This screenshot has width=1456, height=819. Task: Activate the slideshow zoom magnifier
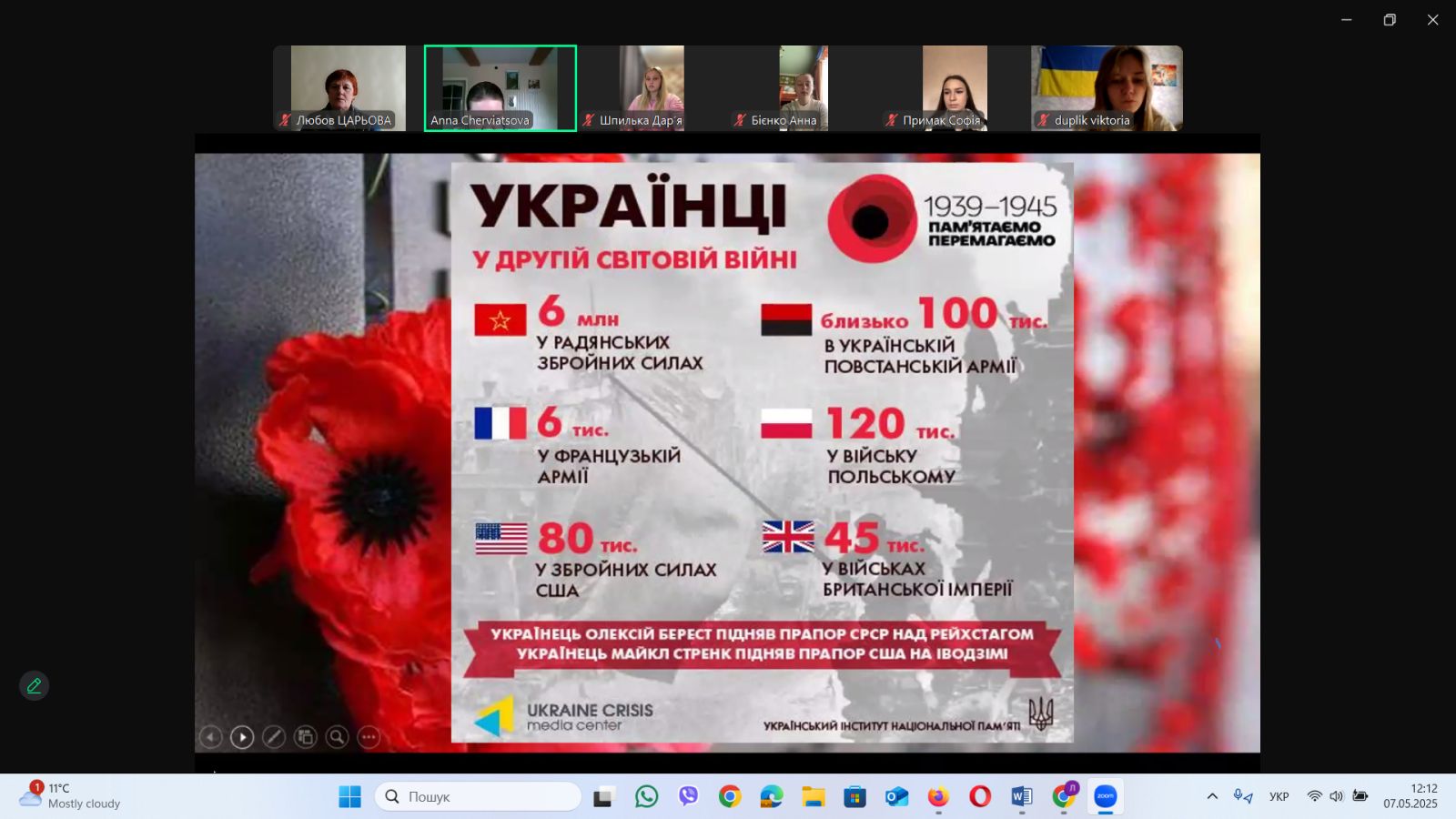pos(337,737)
